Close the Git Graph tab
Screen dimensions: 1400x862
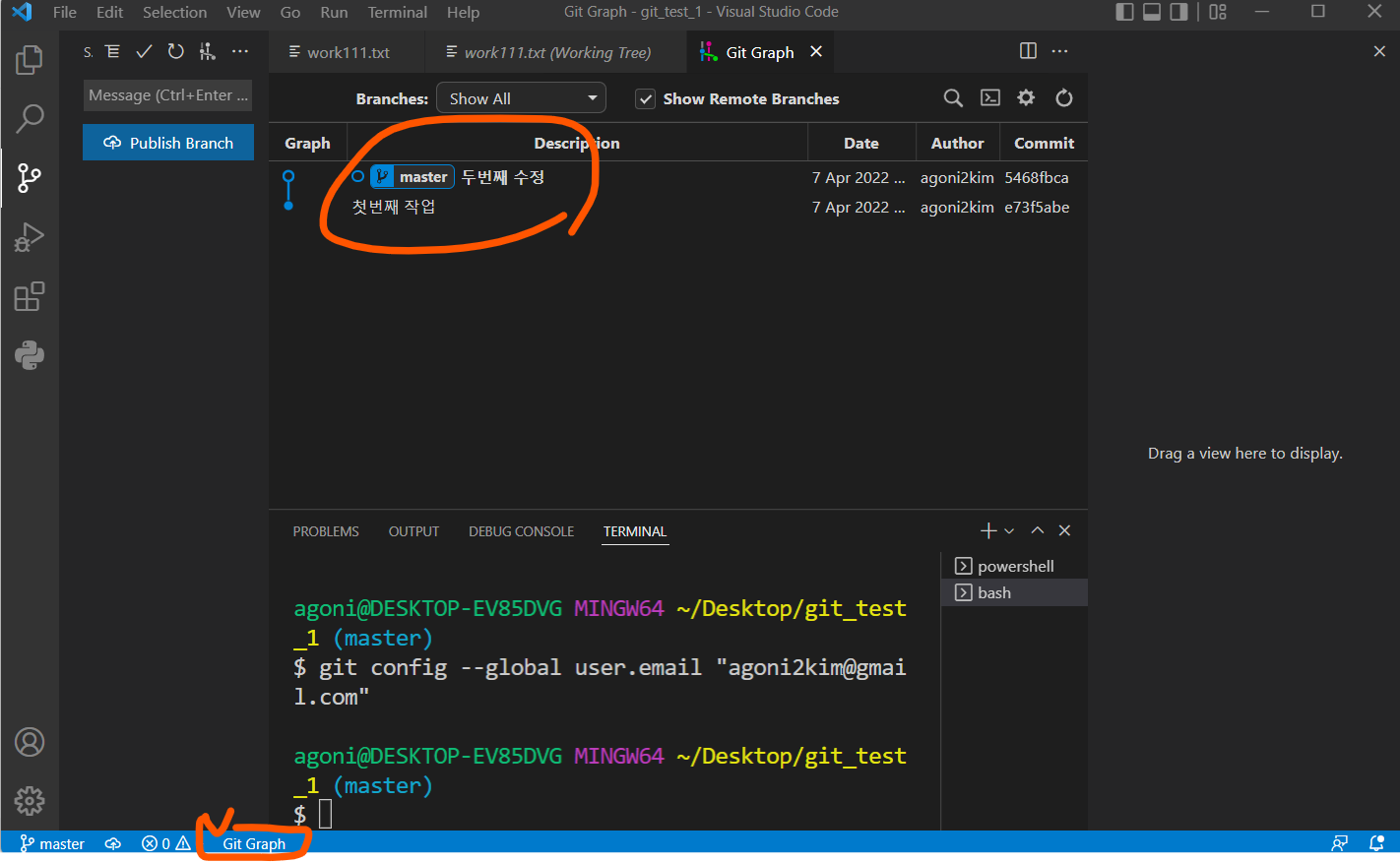816,51
